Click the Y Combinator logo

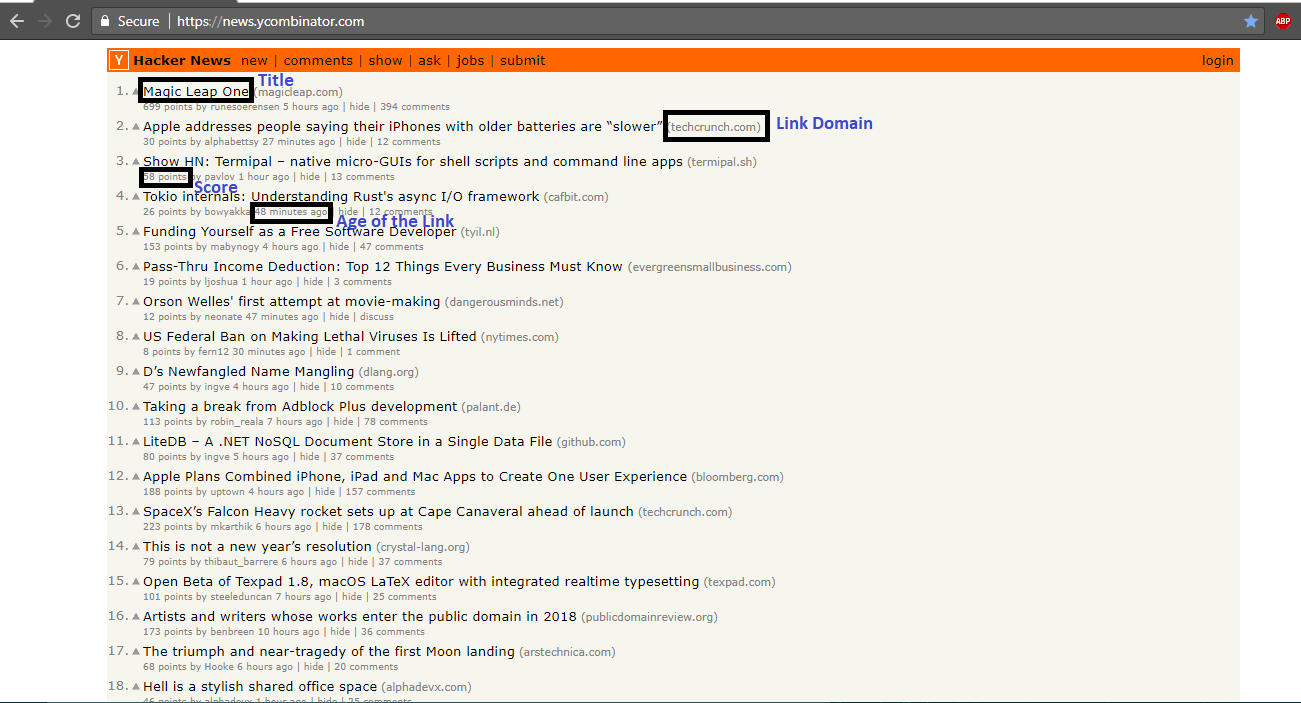click(x=119, y=60)
